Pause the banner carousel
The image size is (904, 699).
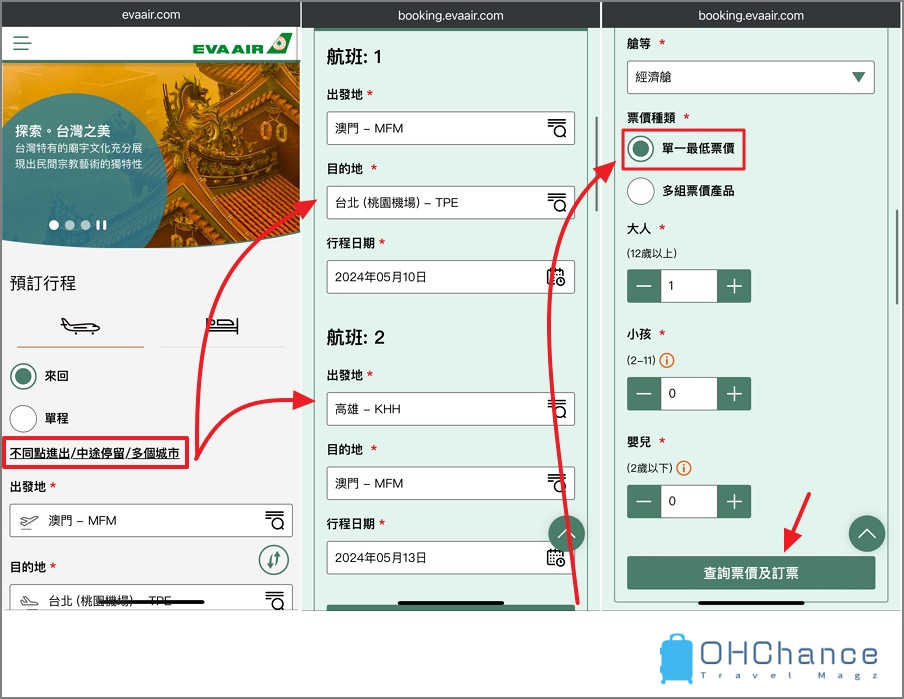[x=101, y=225]
